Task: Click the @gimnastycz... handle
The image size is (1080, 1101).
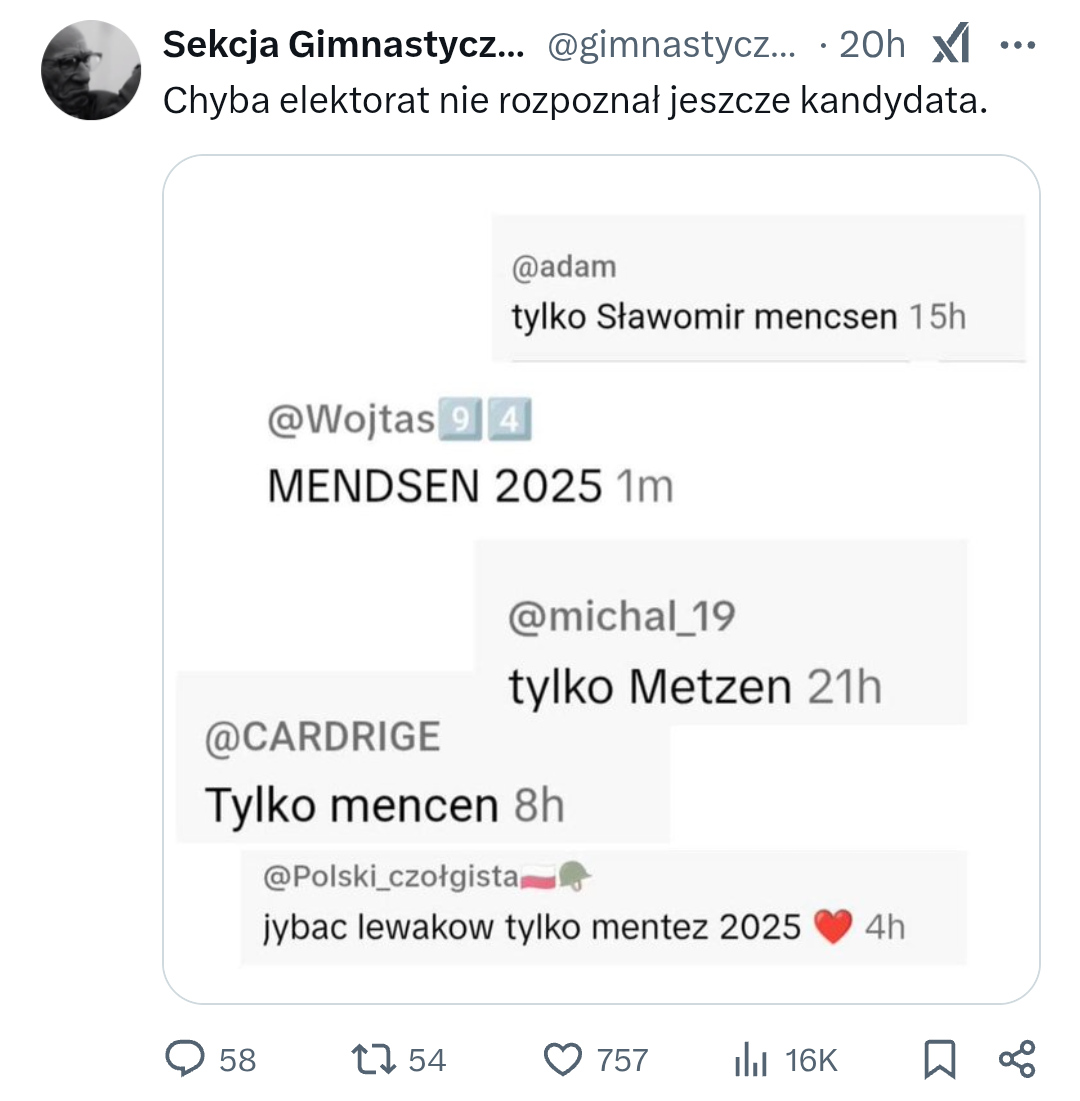Action: click(x=672, y=45)
